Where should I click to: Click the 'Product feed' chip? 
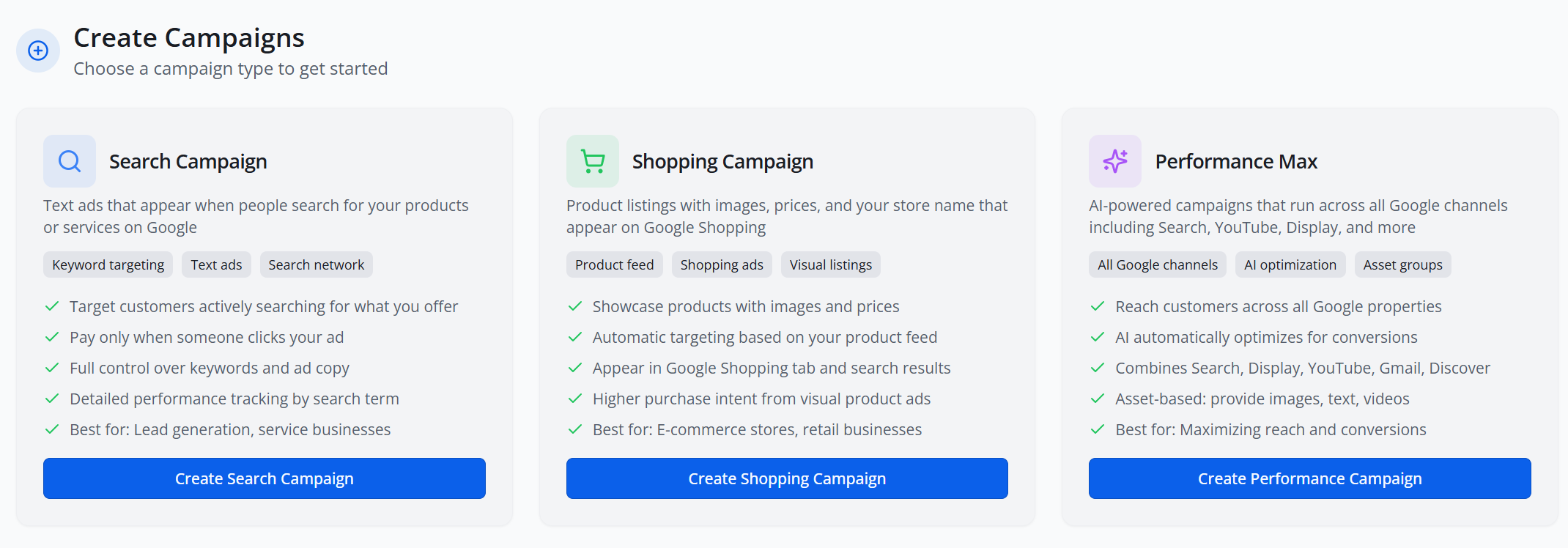[x=614, y=264]
